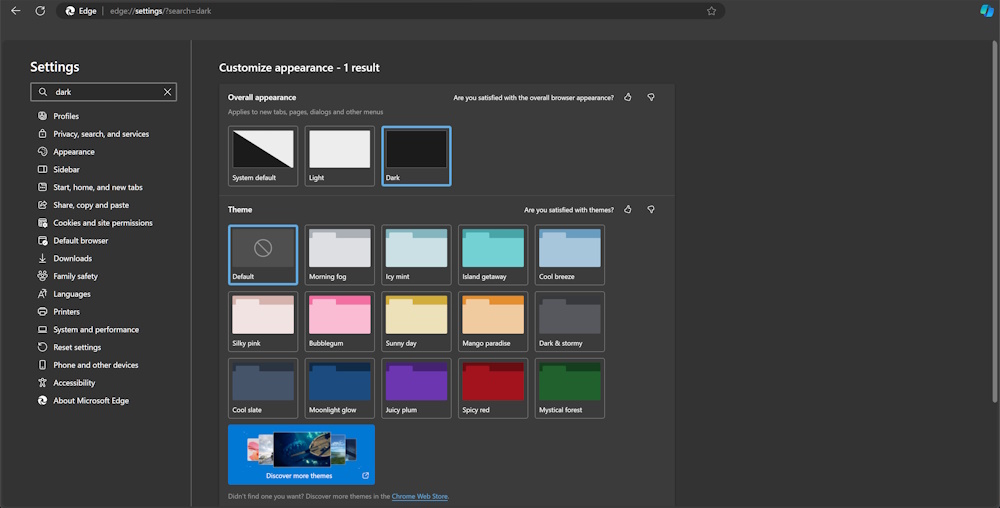This screenshot has height=508, width=1000.
Task: Open Default browser settings
Action: pos(73,241)
